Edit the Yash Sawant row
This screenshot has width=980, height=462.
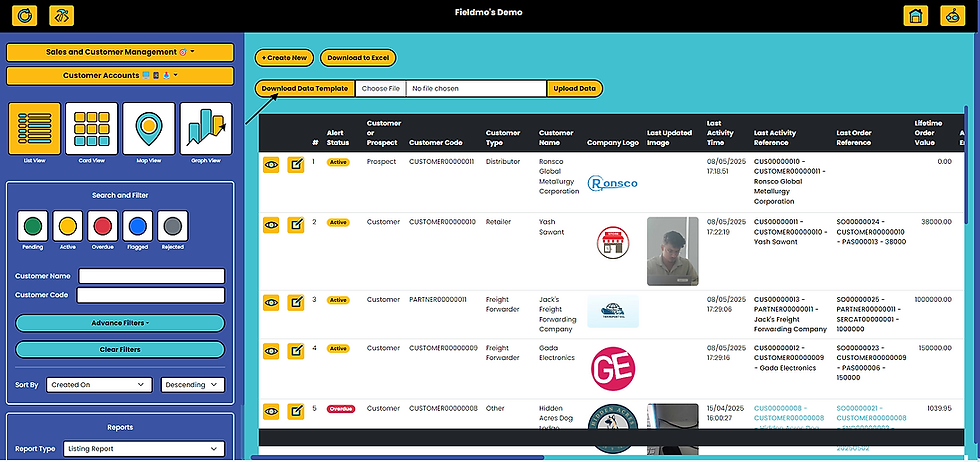coord(296,224)
